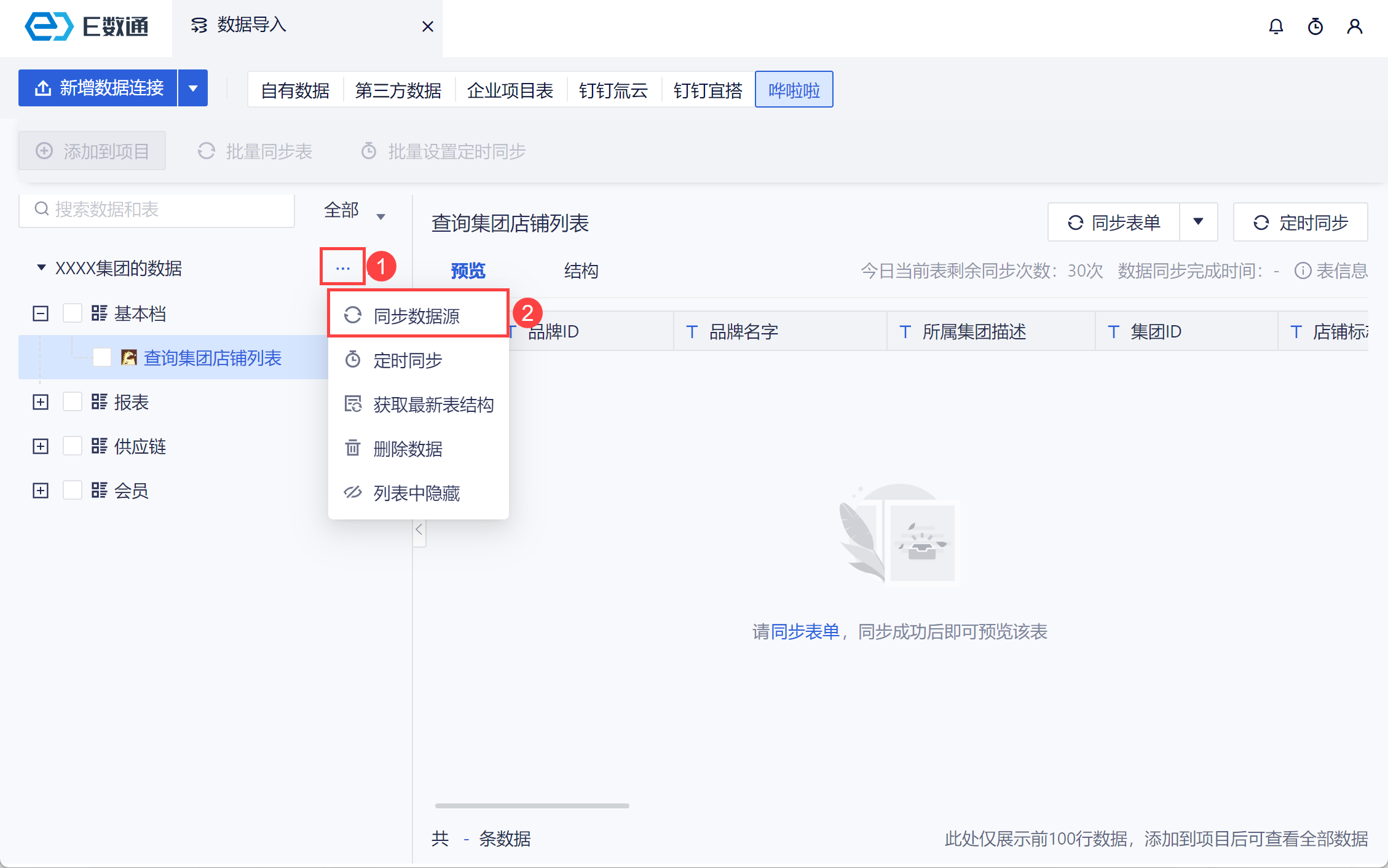Click the 获取最新表结构 icon
The height and width of the screenshot is (868, 1388).
point(352,404)
